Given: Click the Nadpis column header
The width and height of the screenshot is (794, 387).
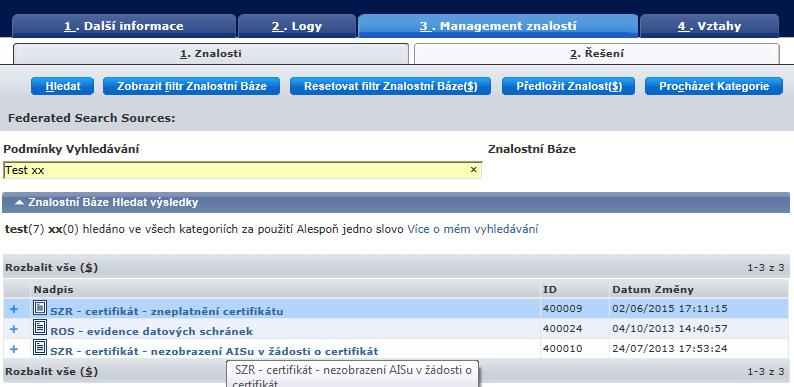Looking at the screenshot, I should (x=53, y=290).
